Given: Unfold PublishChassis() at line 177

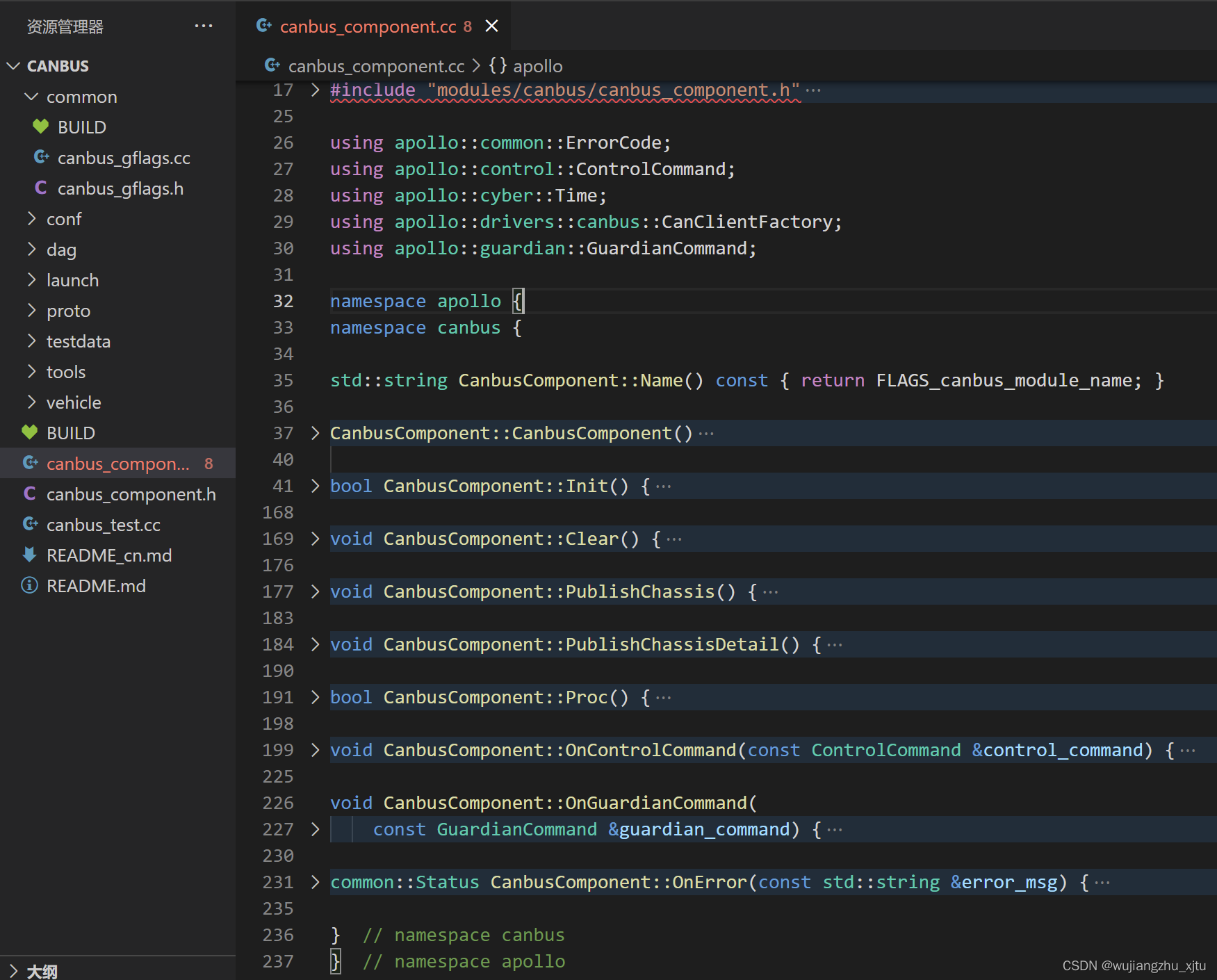Looking at the screenshot, I should pyautogui.click(x=316, y=591).
